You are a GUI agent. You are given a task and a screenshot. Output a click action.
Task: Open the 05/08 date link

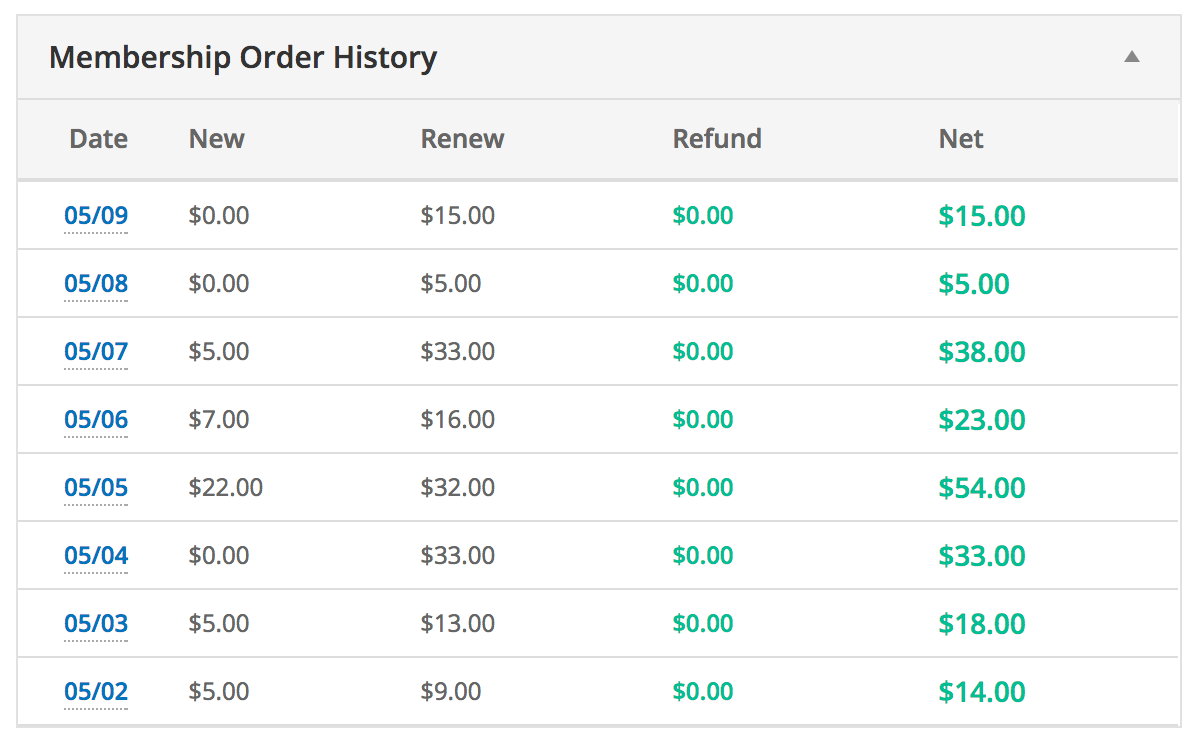pos(96,284)
